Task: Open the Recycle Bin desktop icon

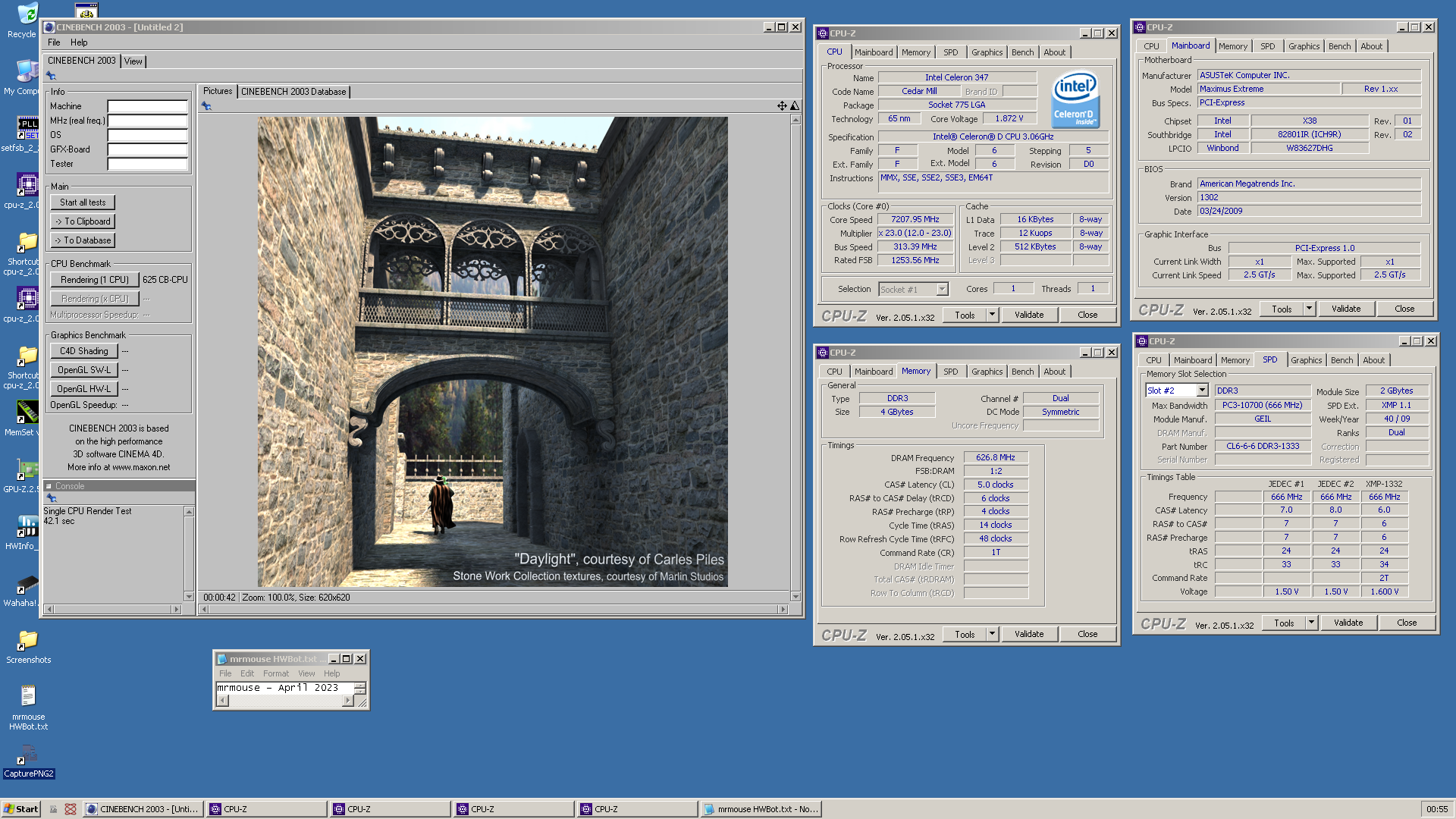Action: point(27,14)
